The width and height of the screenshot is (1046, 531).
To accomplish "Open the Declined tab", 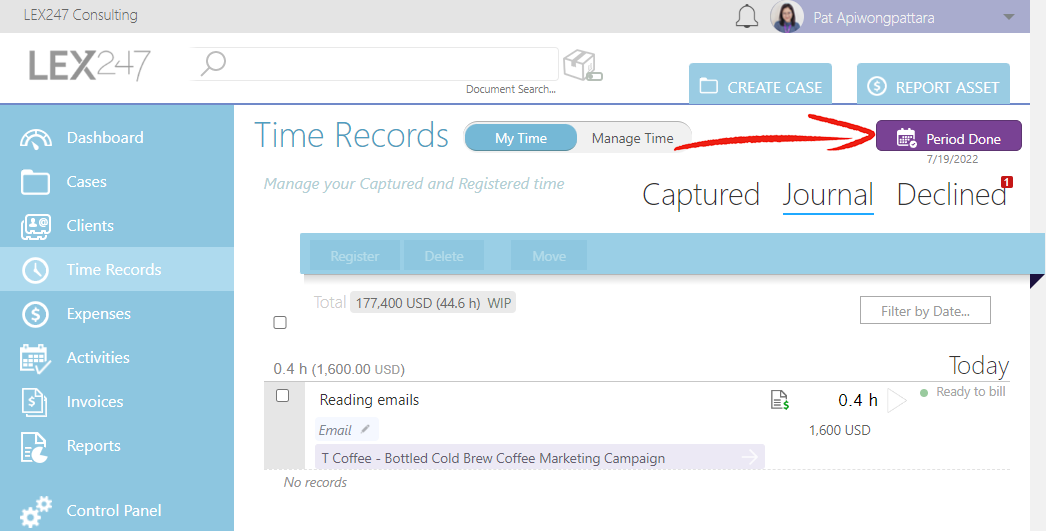I will 951,195.
